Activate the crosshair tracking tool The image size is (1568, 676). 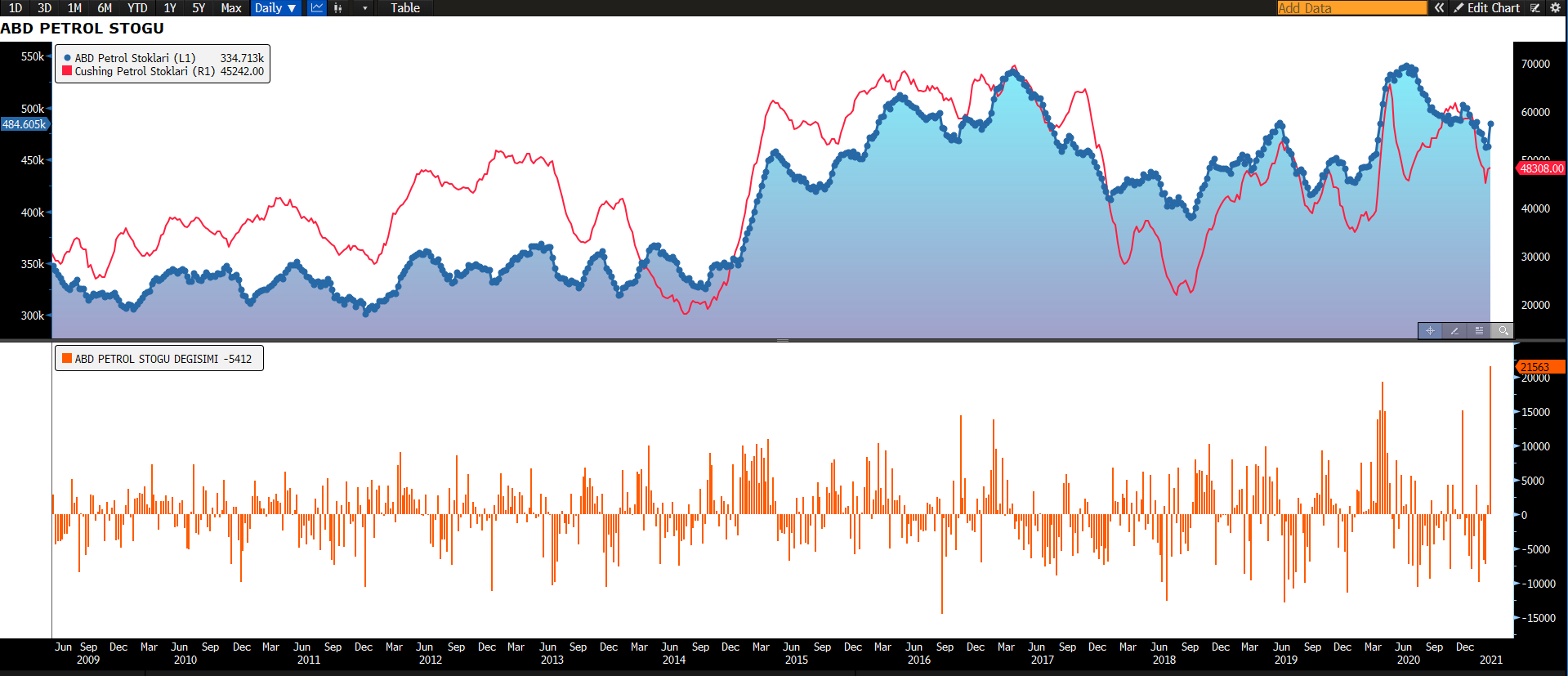(x=1430, y=331)
